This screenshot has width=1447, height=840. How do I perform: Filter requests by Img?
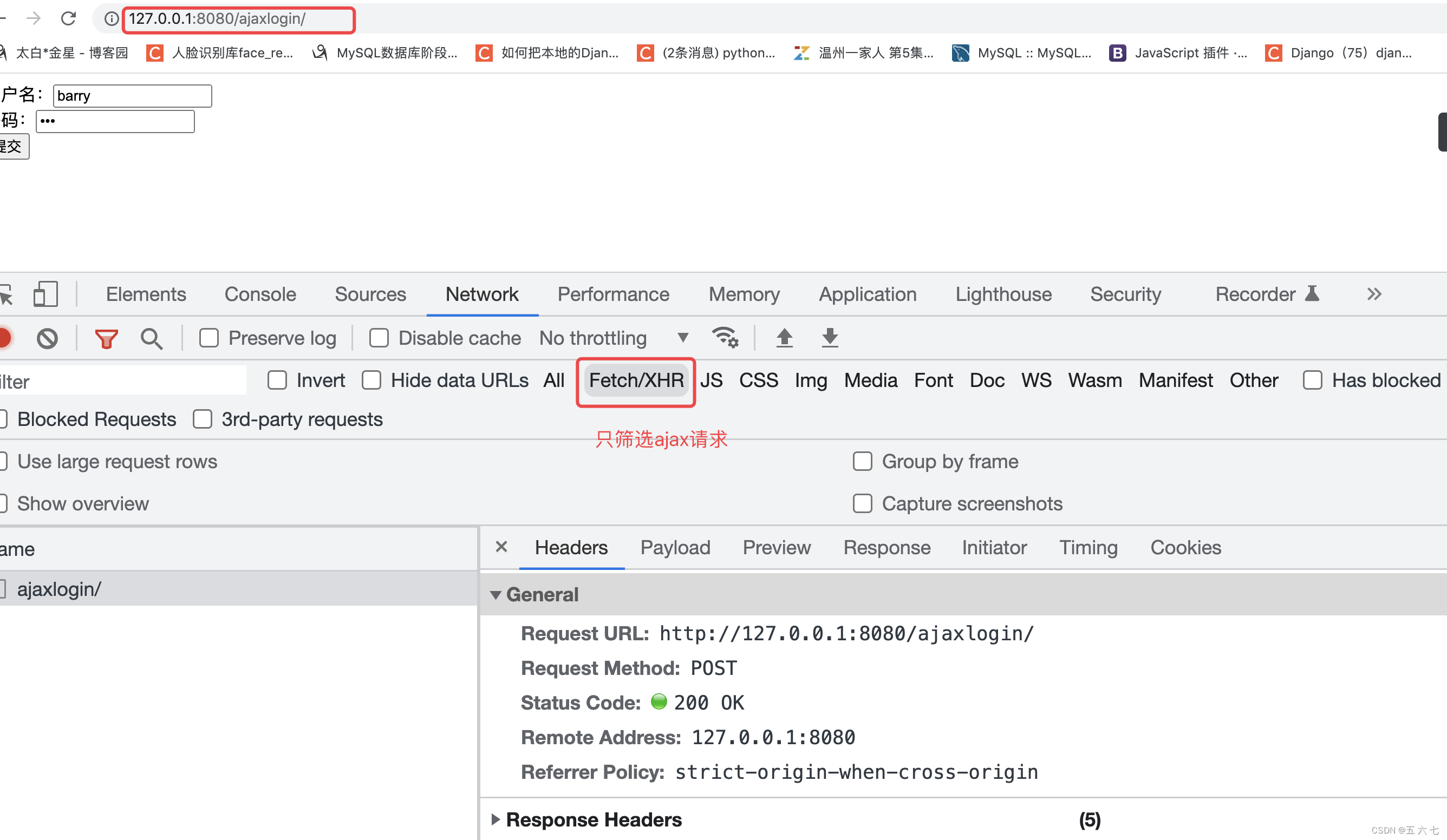click(x=811, y=380)
